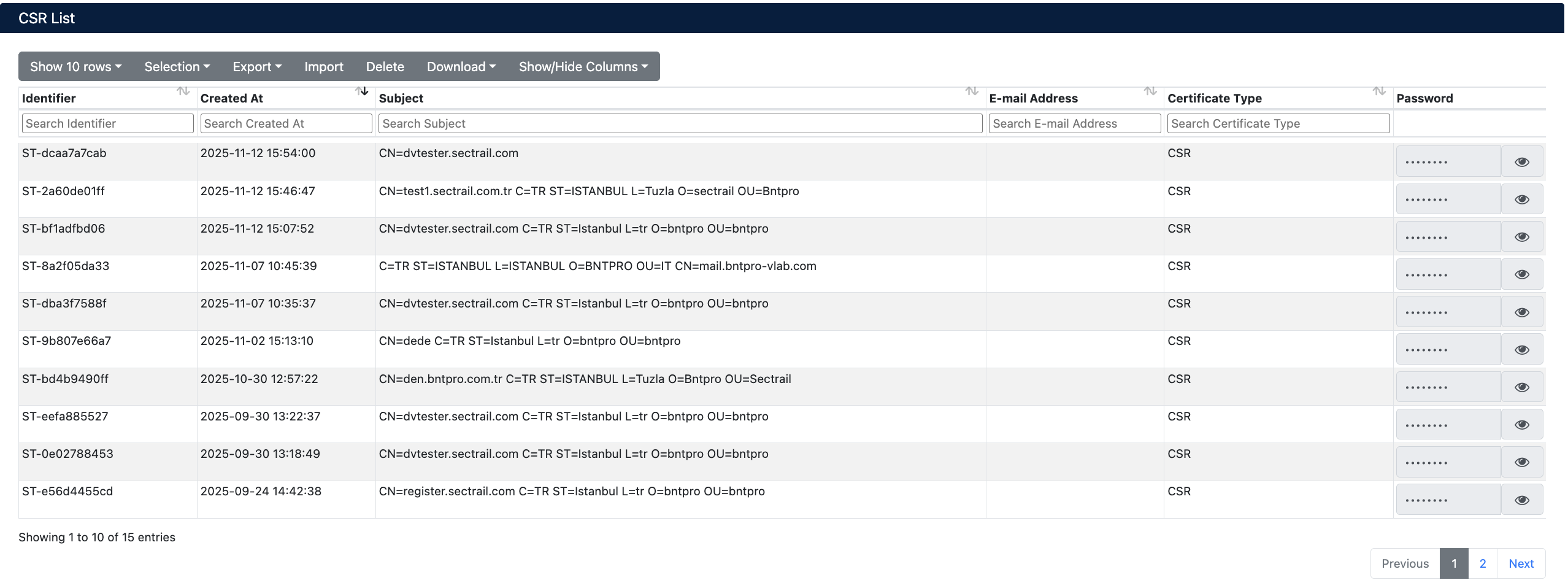Click the Import button
The height and width of the screenshot is (588, 1568).
[x=323, y=67]
